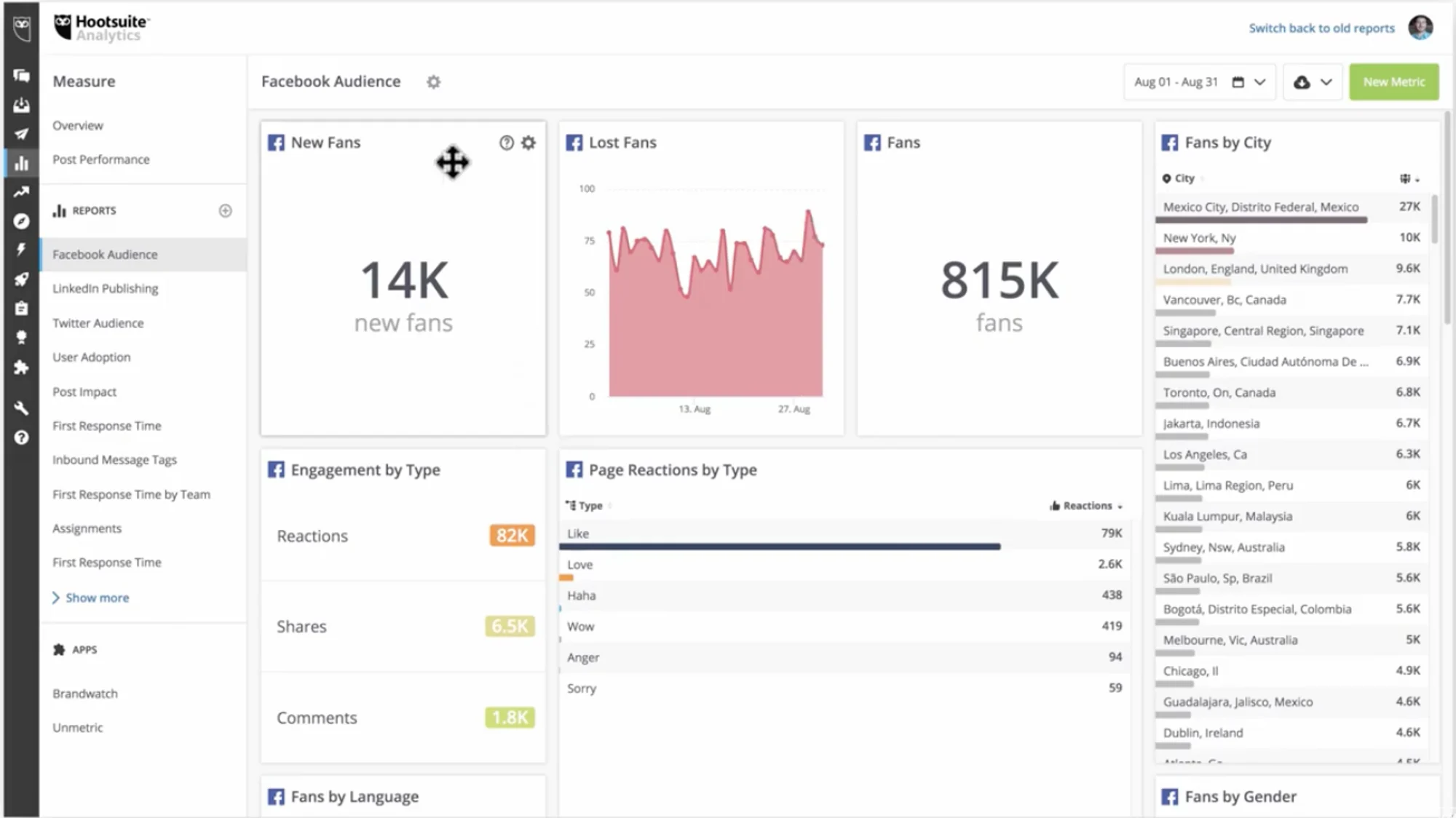This screenshot has width=1456, height=818.
Task: Open Inbox tray icon in sidebar
Action: pyautogui.click(x=21, y=105)
